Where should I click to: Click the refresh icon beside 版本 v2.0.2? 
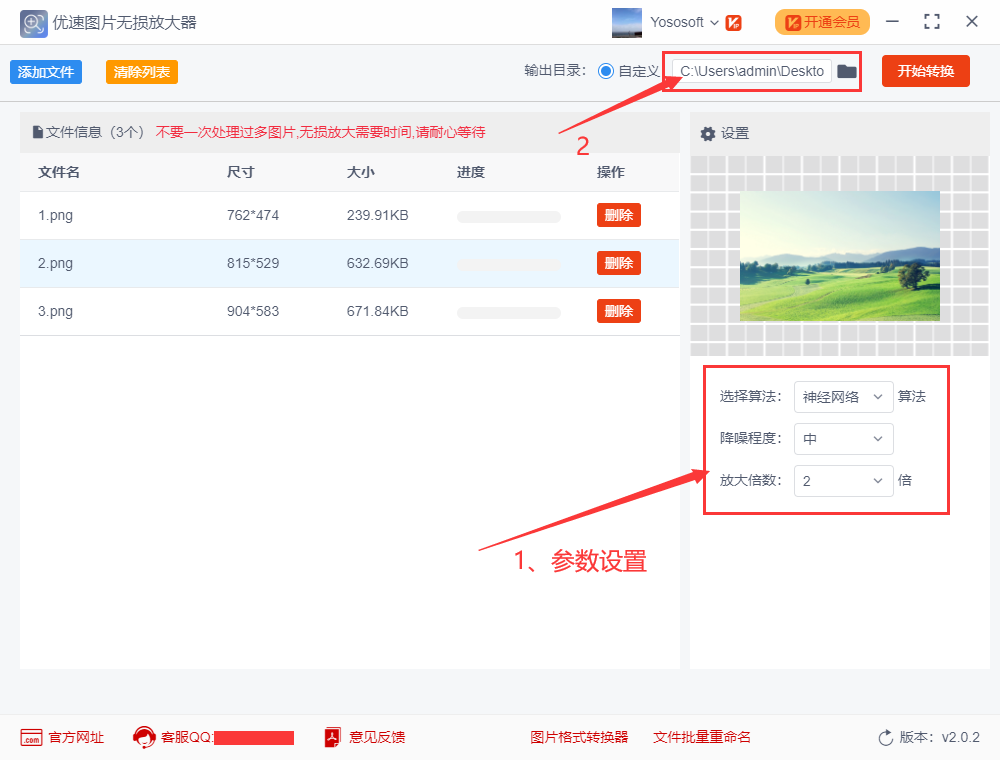click(x=884, y=737)
